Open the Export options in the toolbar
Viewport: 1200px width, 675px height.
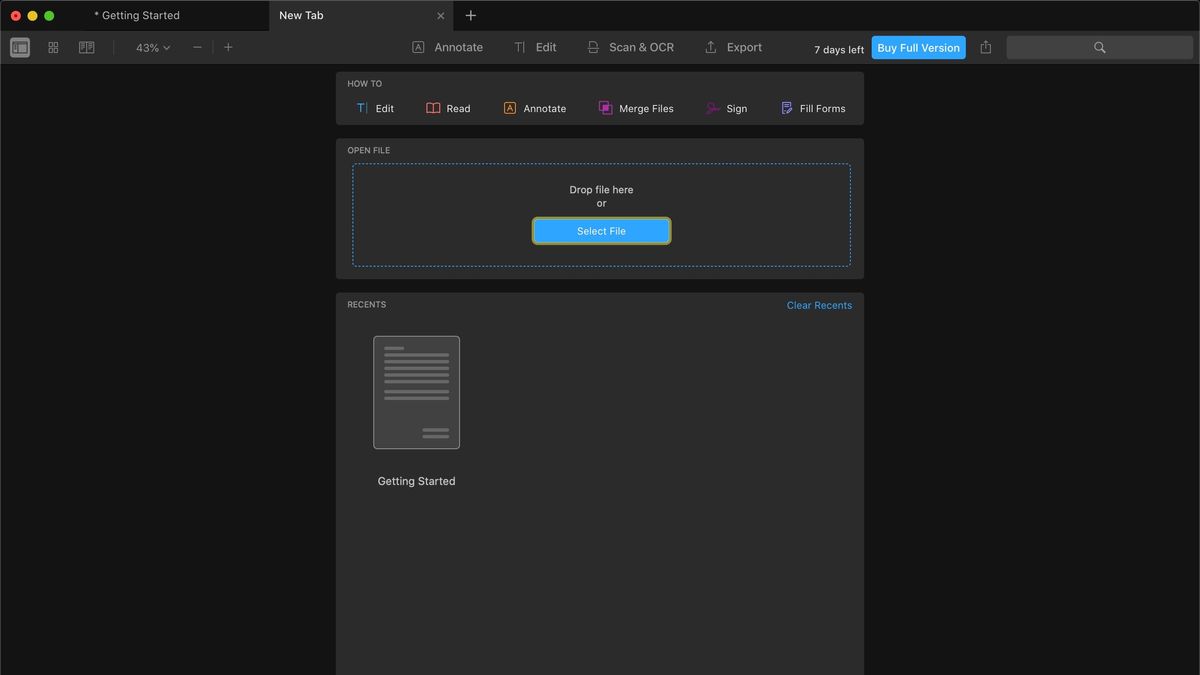click(733, 46)
